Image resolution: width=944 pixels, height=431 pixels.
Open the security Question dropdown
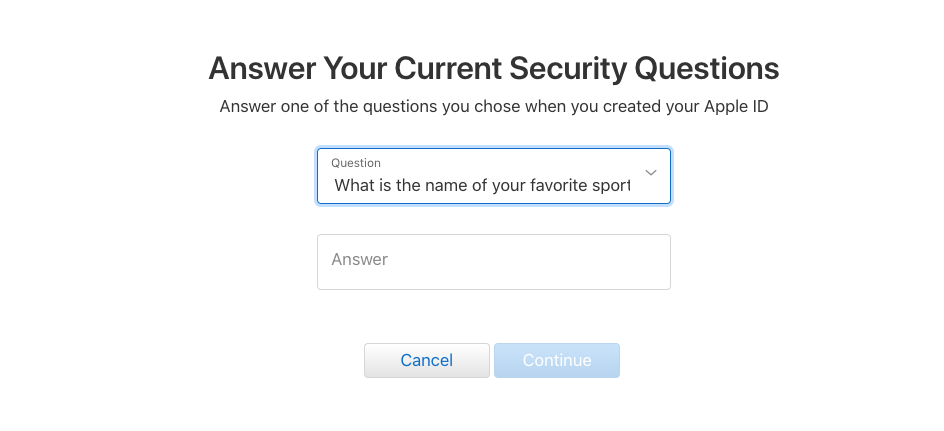coord(493,176)
